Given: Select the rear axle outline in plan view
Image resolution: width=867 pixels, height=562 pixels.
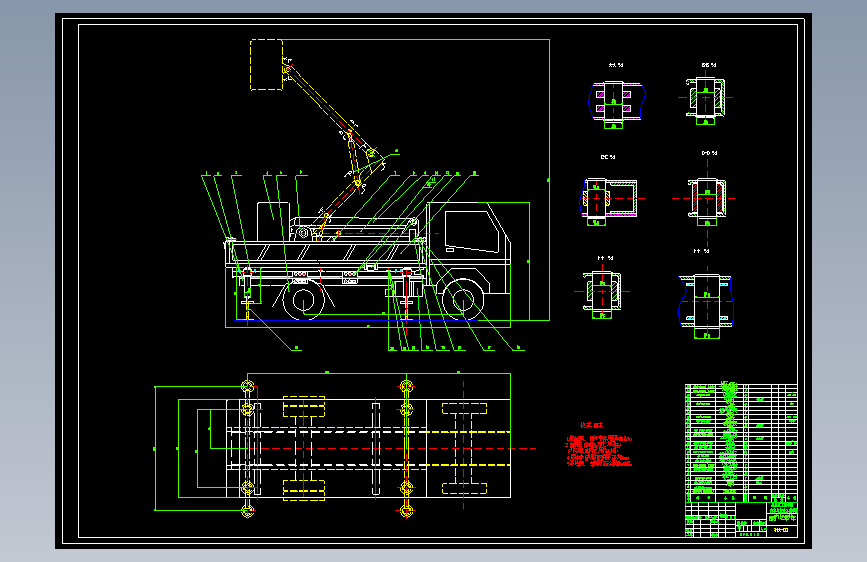Looking at the screenshot, I should coord(304,449).
